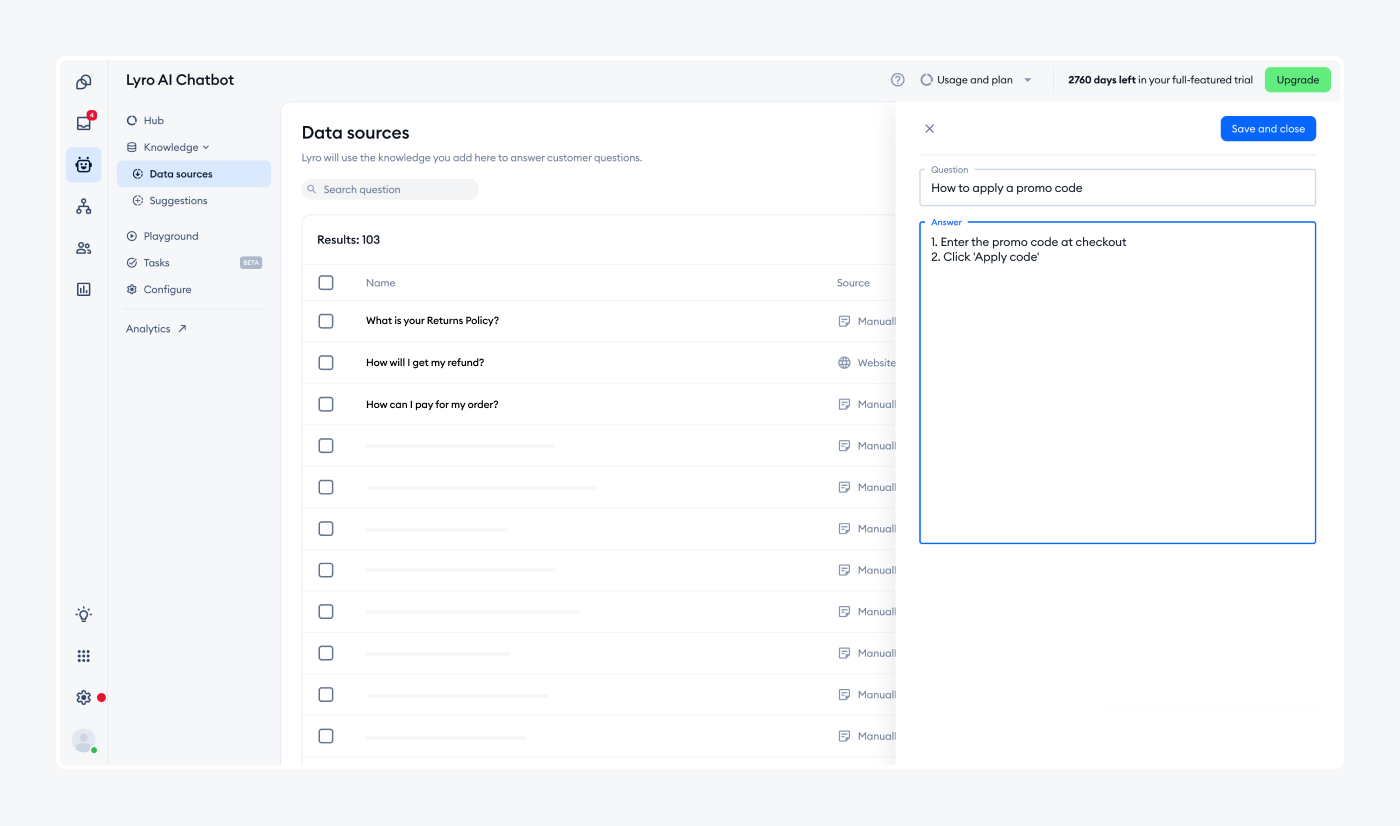Click the external link arrow next to Analytics
Screen dimensions: 1400x826
pos(182,329)
